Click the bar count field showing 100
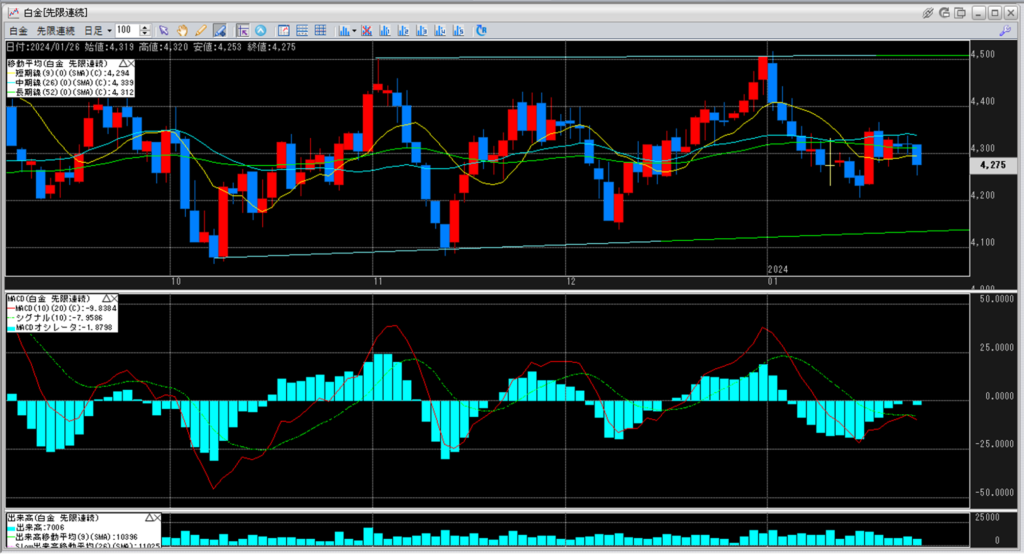 (x=127, y=30)
